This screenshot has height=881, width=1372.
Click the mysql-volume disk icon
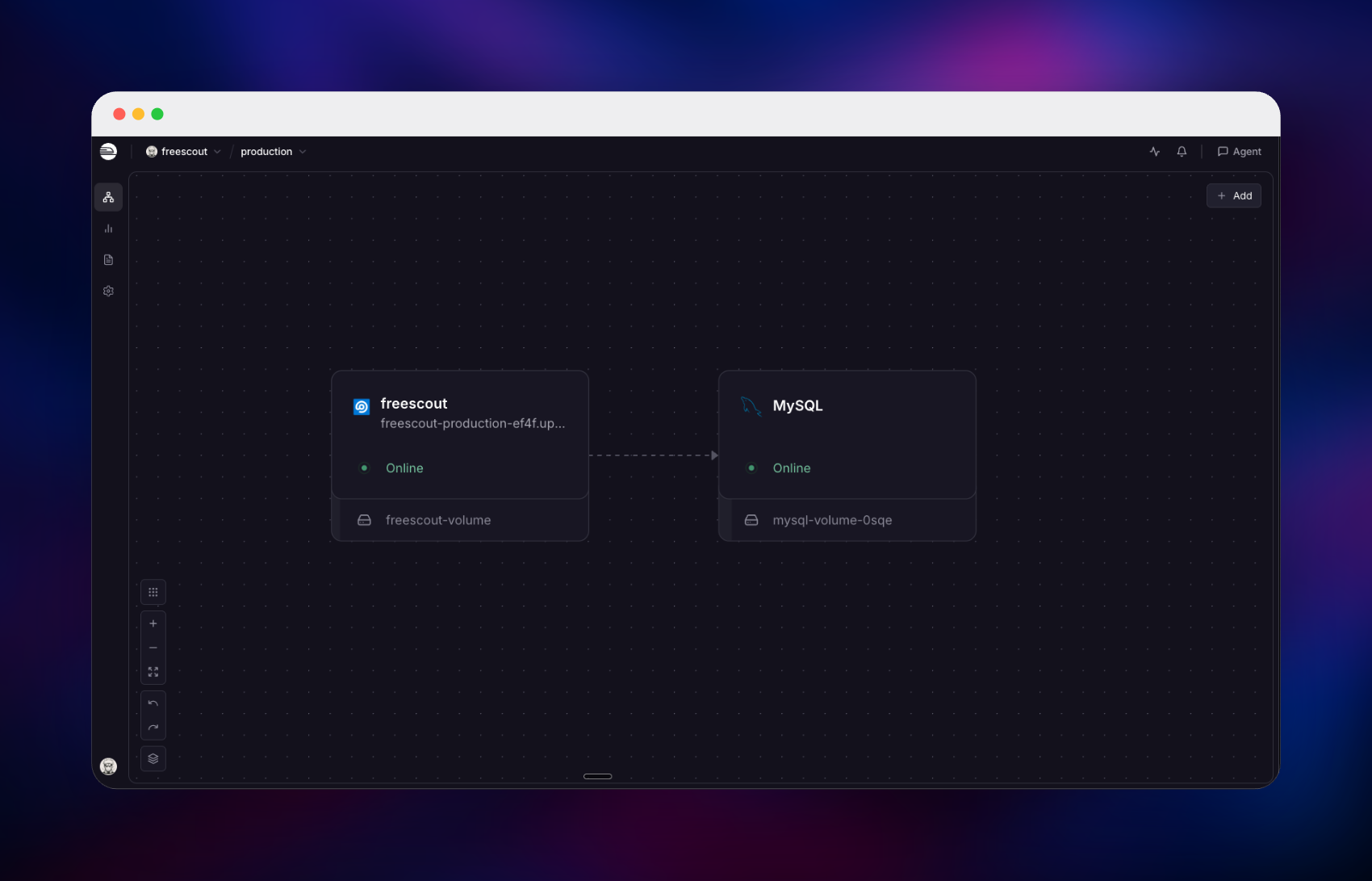(751, 521)
